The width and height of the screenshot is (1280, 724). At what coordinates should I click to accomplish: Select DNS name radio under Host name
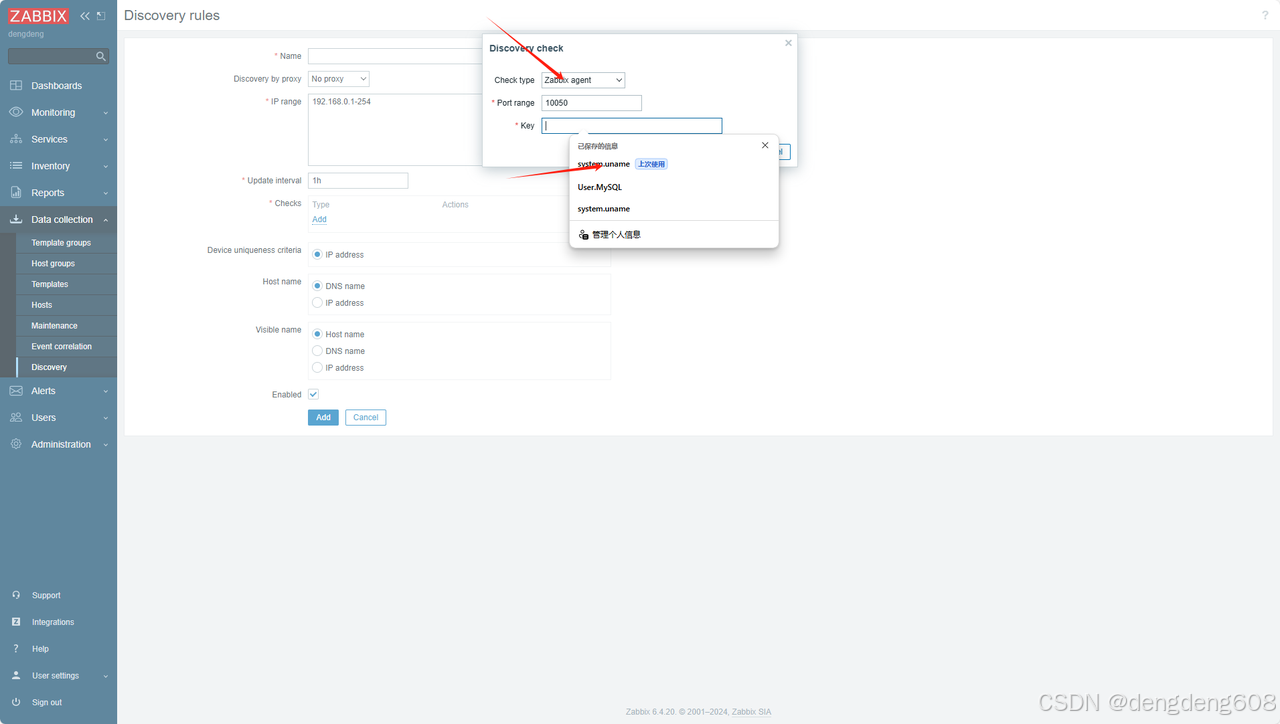pyautogui.click(x=318, y=286)
